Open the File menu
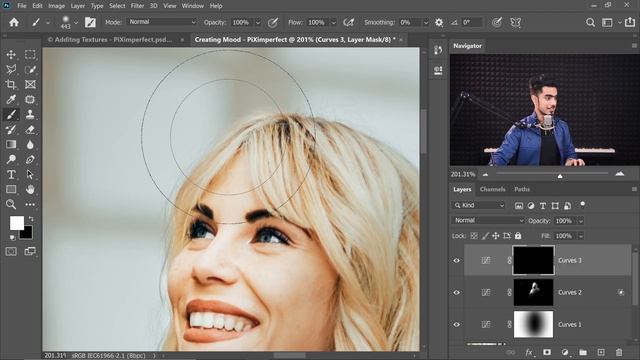Screen dimensions: 640x360 coord(22,6)
